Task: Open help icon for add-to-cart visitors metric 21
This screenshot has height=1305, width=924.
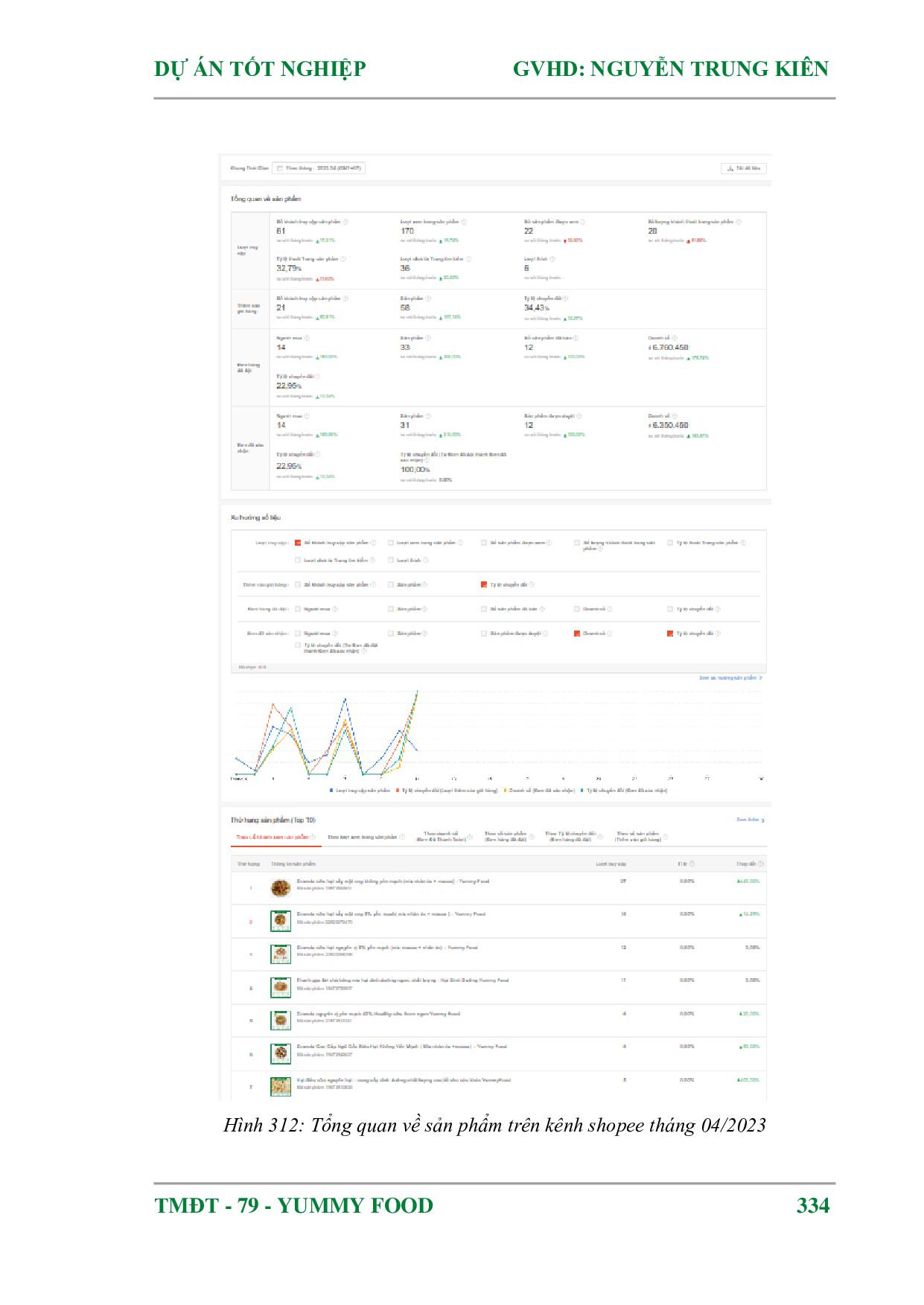Action: coord(345,299)
